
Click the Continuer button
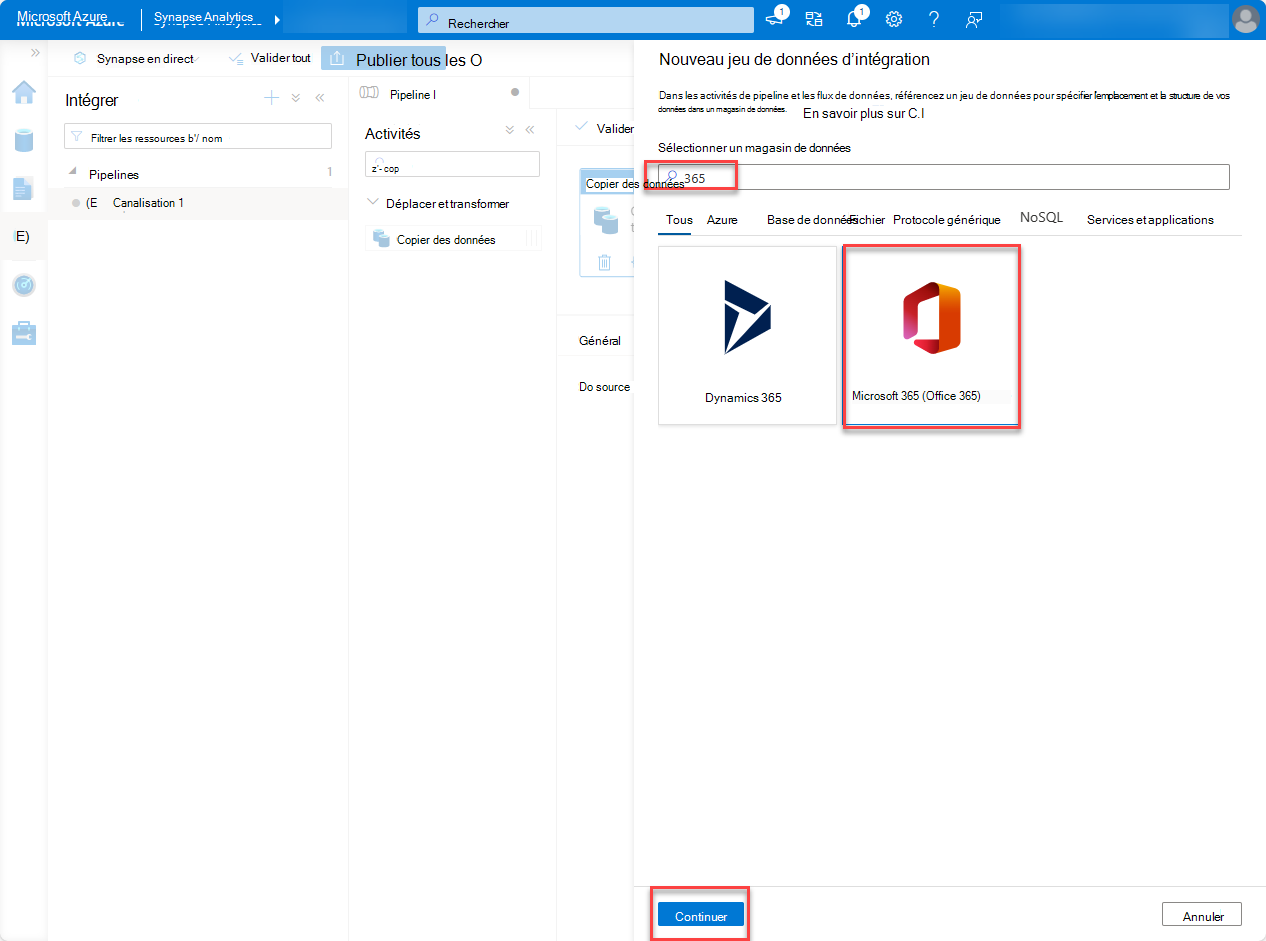(699, 914)
